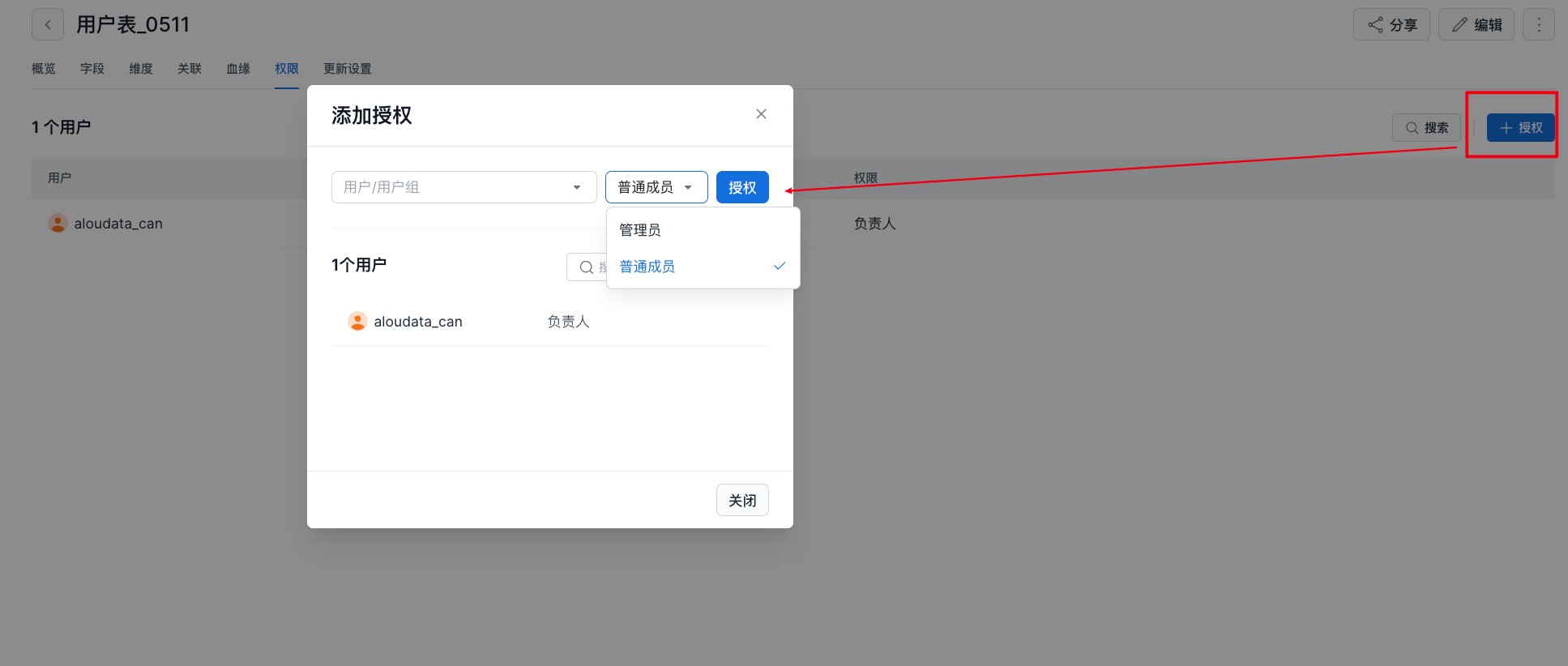Click the blue 授权 button in dialog
This screenshot has height=666, width=1568.
pyautogui.click(x=741, y=187)
